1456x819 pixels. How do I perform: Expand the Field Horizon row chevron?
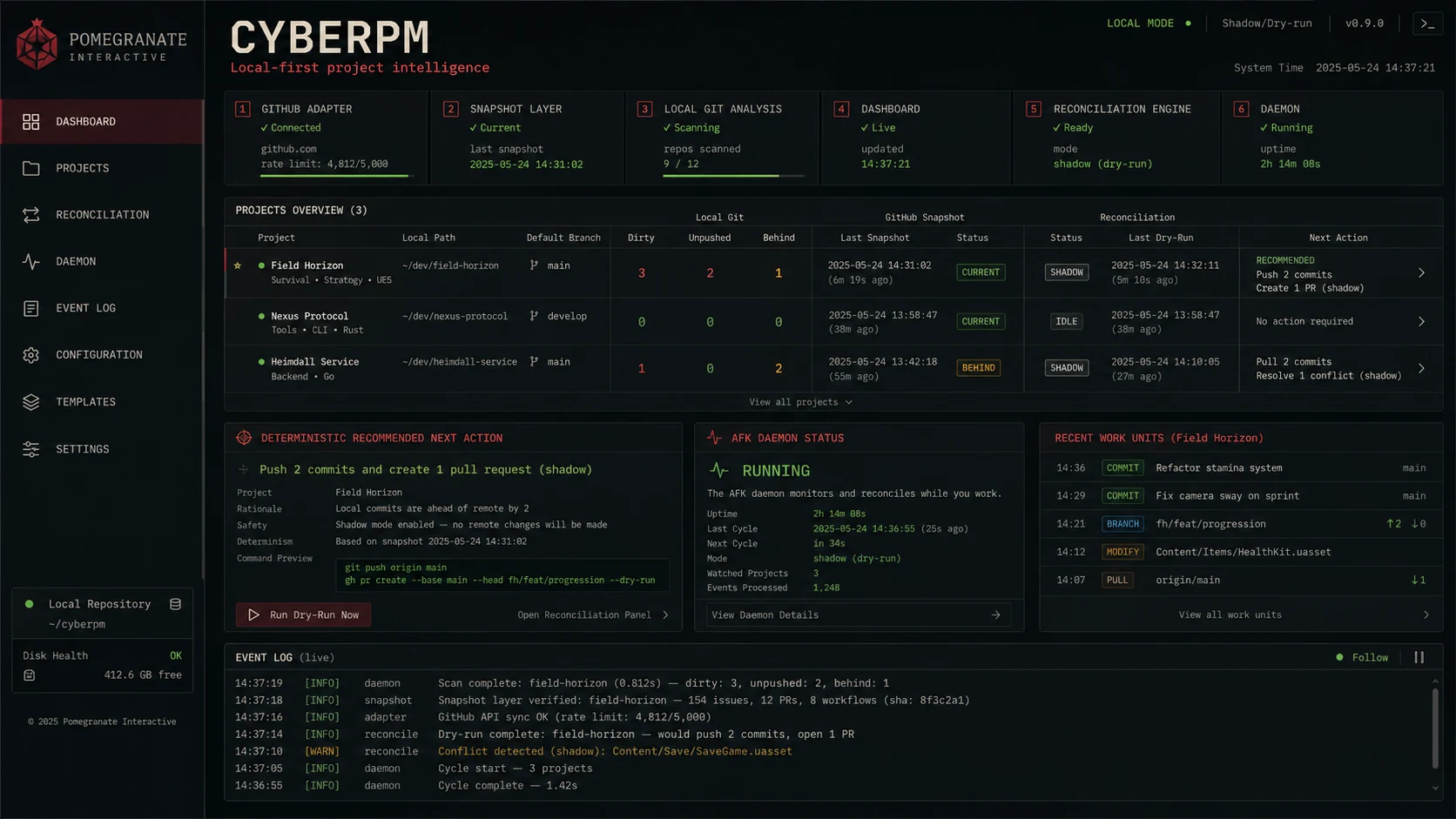pyautogui.click(x=1421, y=273)
